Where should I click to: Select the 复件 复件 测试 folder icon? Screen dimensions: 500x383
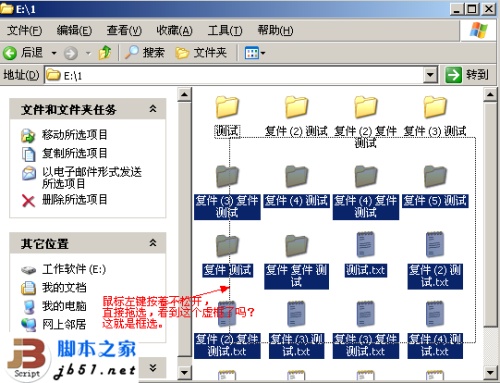[x=296, y=246]
